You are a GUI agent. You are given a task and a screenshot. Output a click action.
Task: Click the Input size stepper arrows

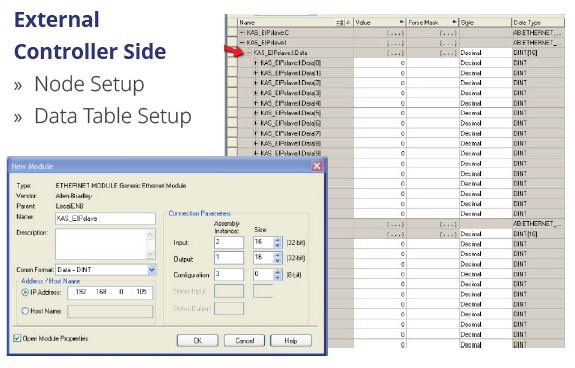(x=278, y=242)
